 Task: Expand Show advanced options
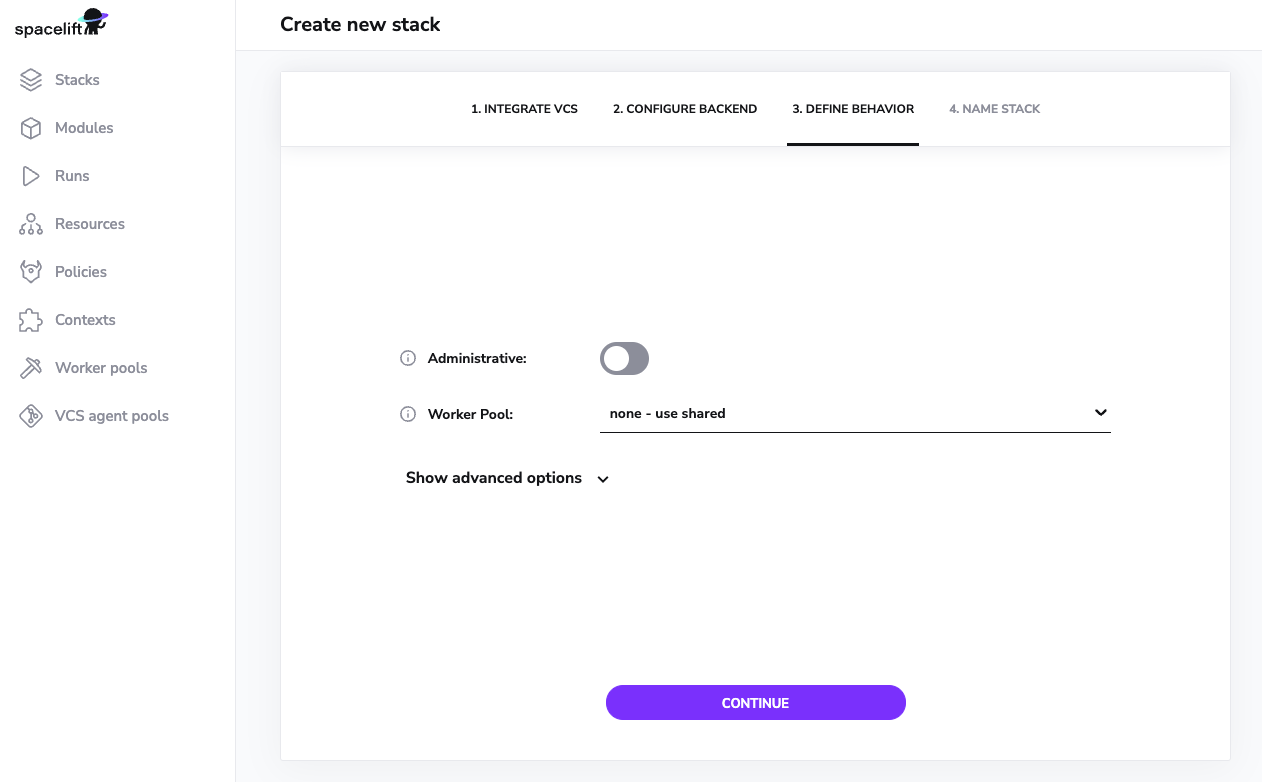point(507,478)
